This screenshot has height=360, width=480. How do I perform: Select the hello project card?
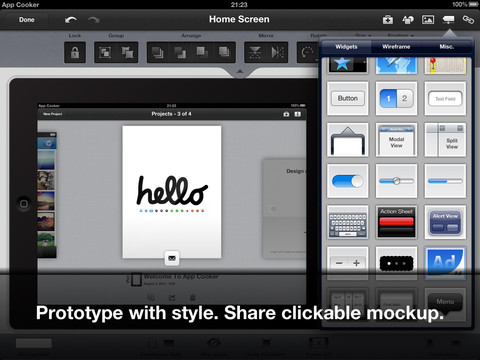click(172, 192)
